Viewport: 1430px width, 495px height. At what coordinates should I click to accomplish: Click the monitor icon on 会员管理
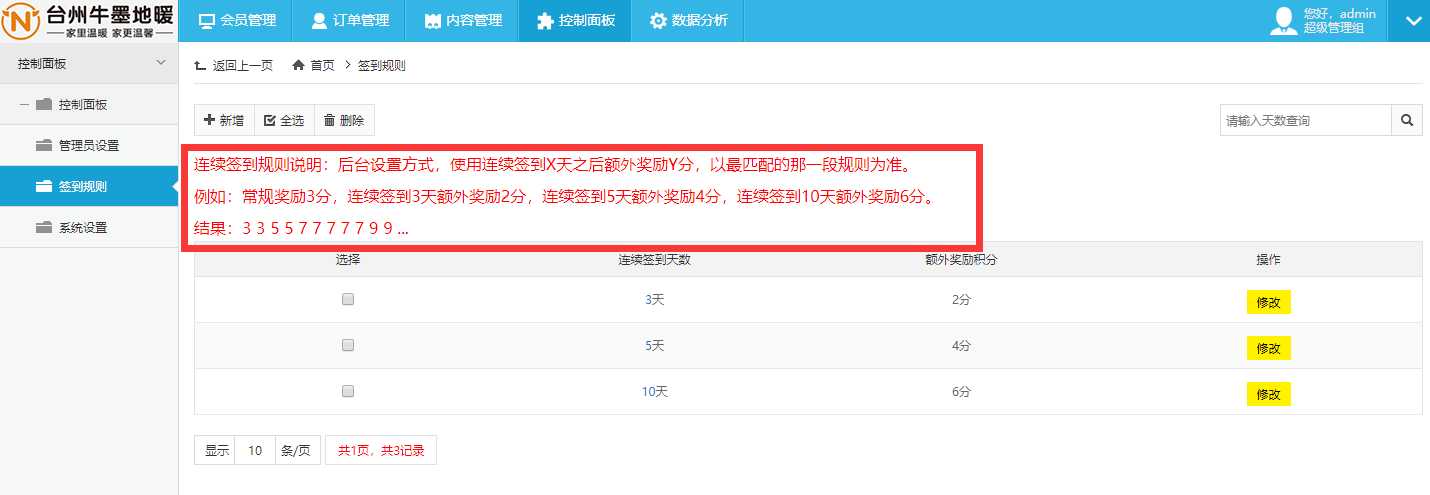[x=207, y=21]
